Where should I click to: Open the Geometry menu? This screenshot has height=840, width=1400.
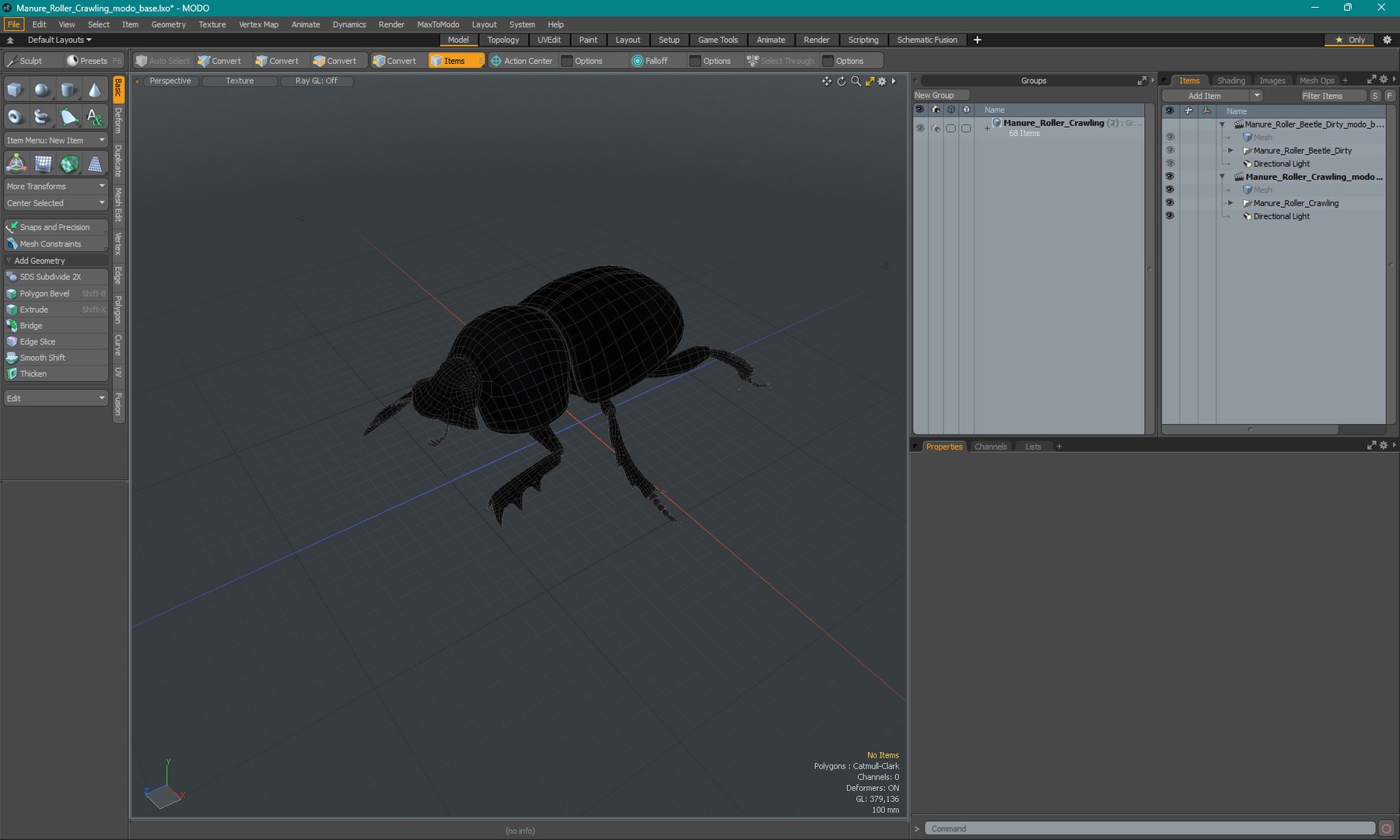tap(168, 24)
